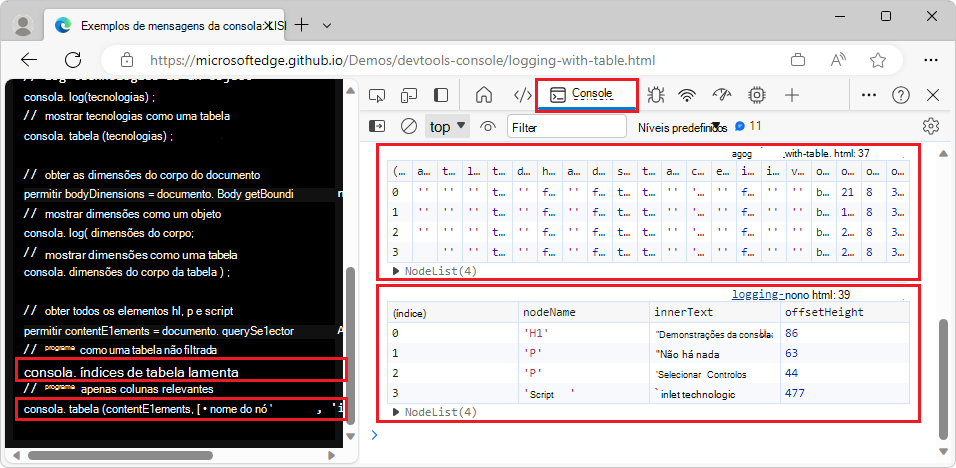Toggle device emulation mode

[x=409, y=95]
